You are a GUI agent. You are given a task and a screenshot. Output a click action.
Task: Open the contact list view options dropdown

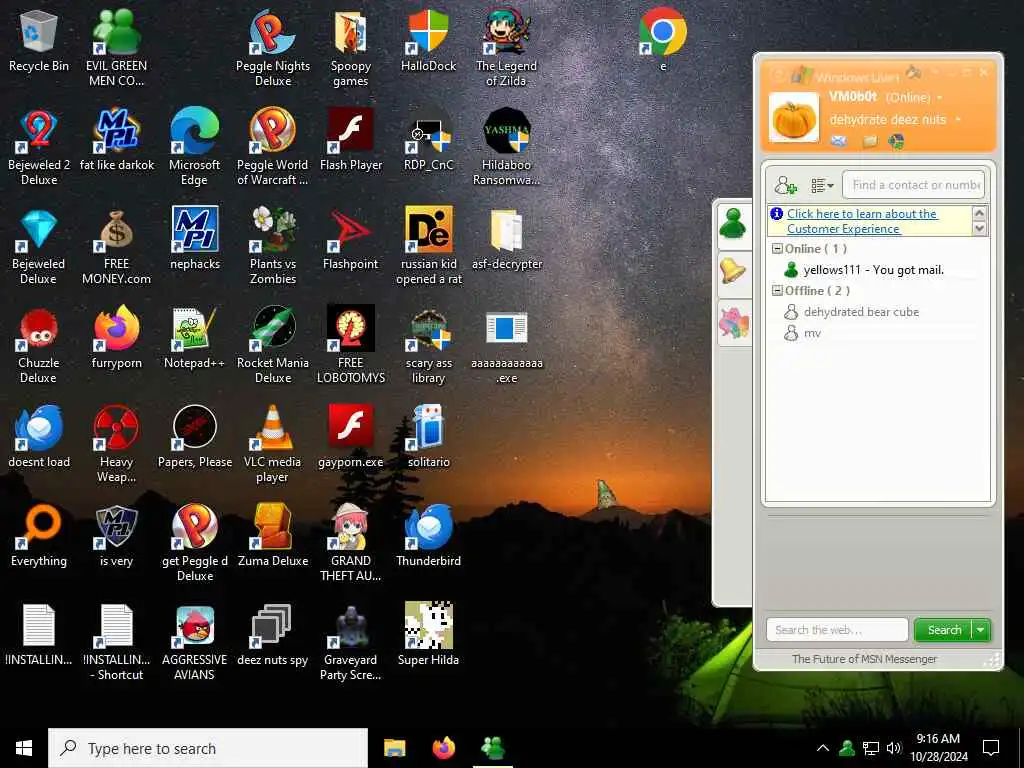click(x=822, y=185)
